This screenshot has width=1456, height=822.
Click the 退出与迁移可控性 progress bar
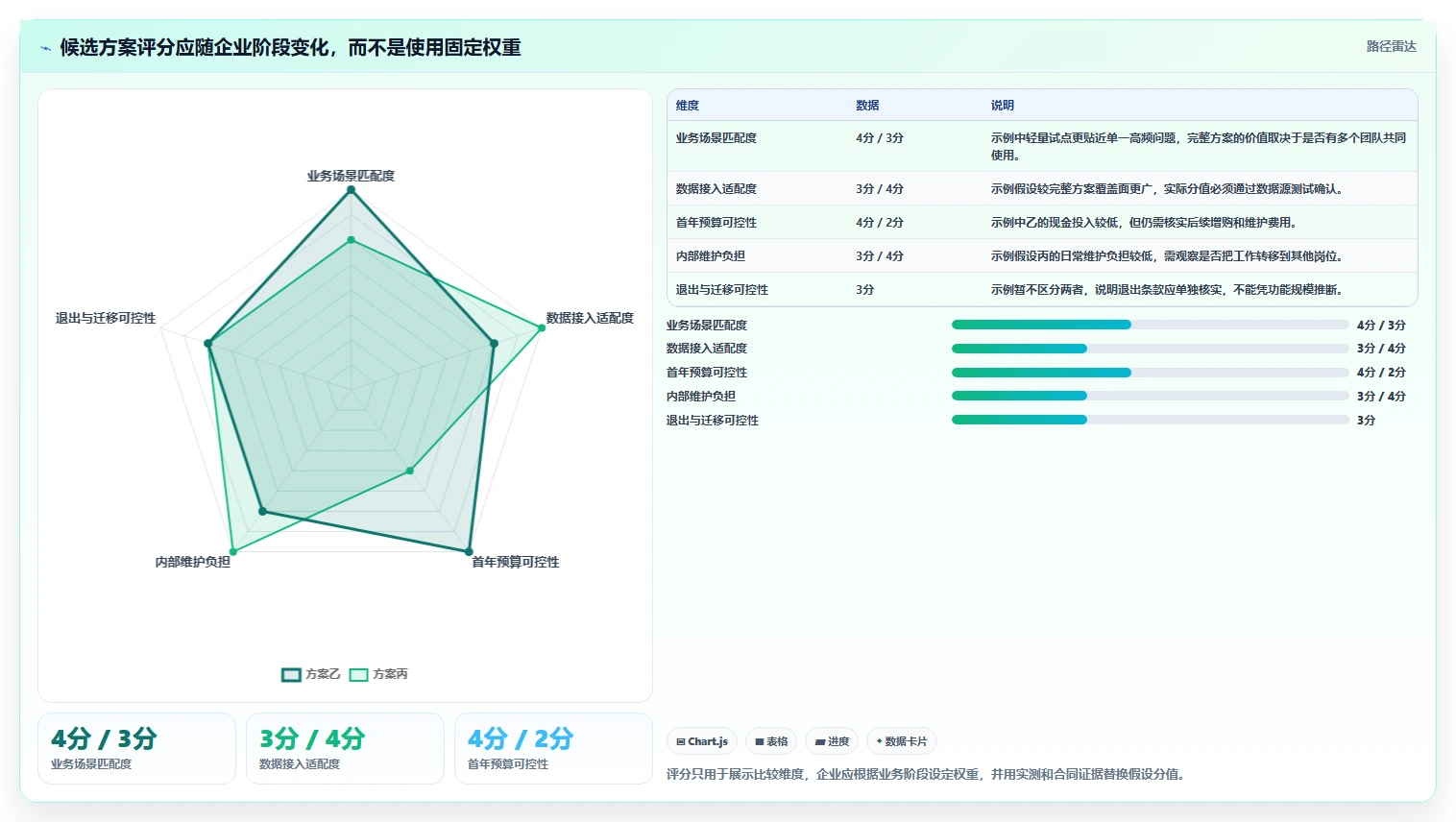coord(1150,420)
